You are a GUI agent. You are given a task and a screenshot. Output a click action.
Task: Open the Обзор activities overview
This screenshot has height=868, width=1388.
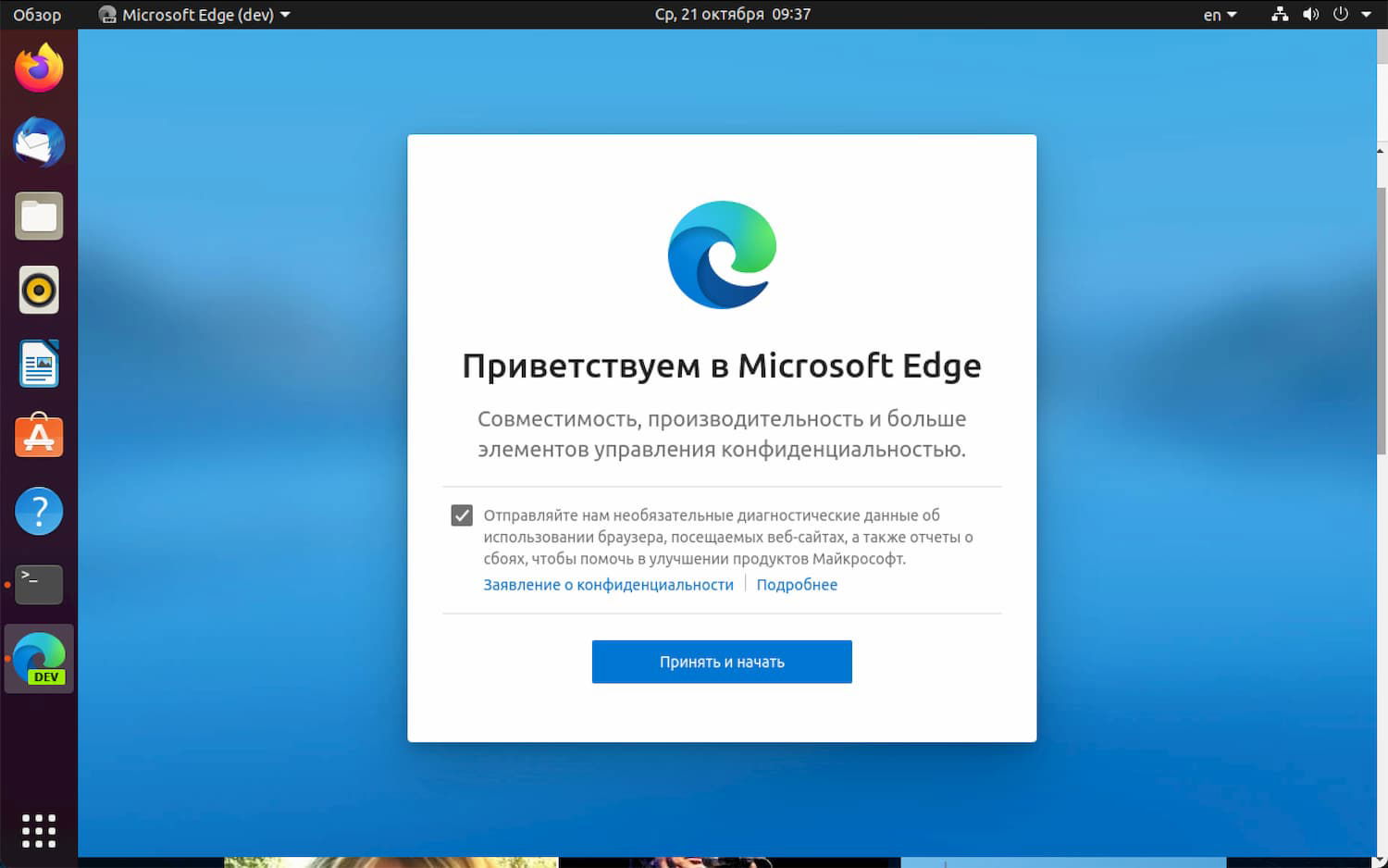(x=38, y=14)
